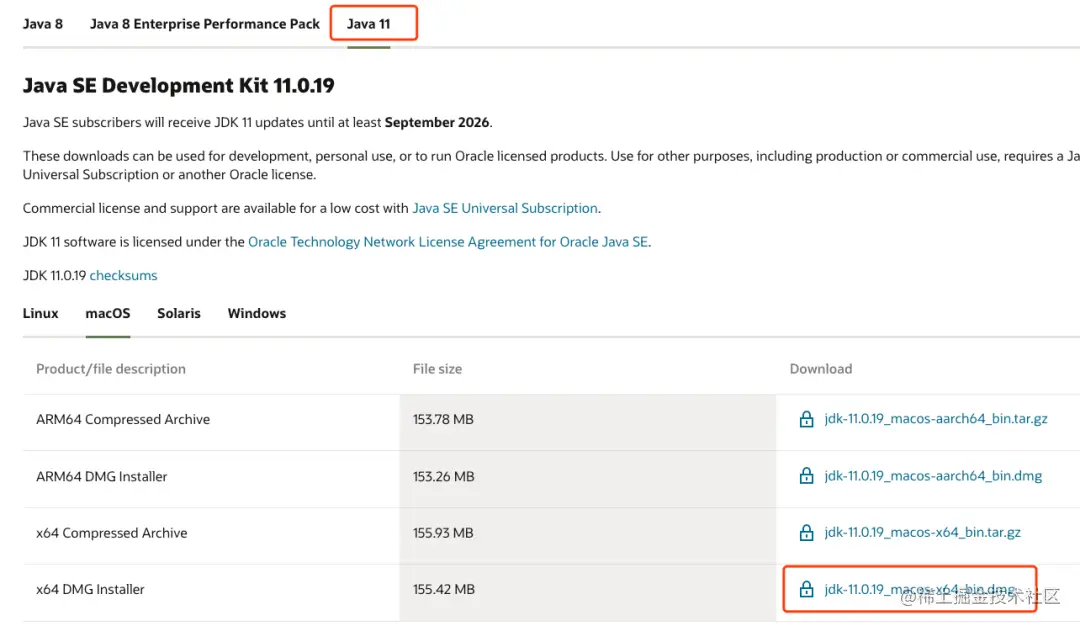Select the macOS platform tab

coord(108,313)
